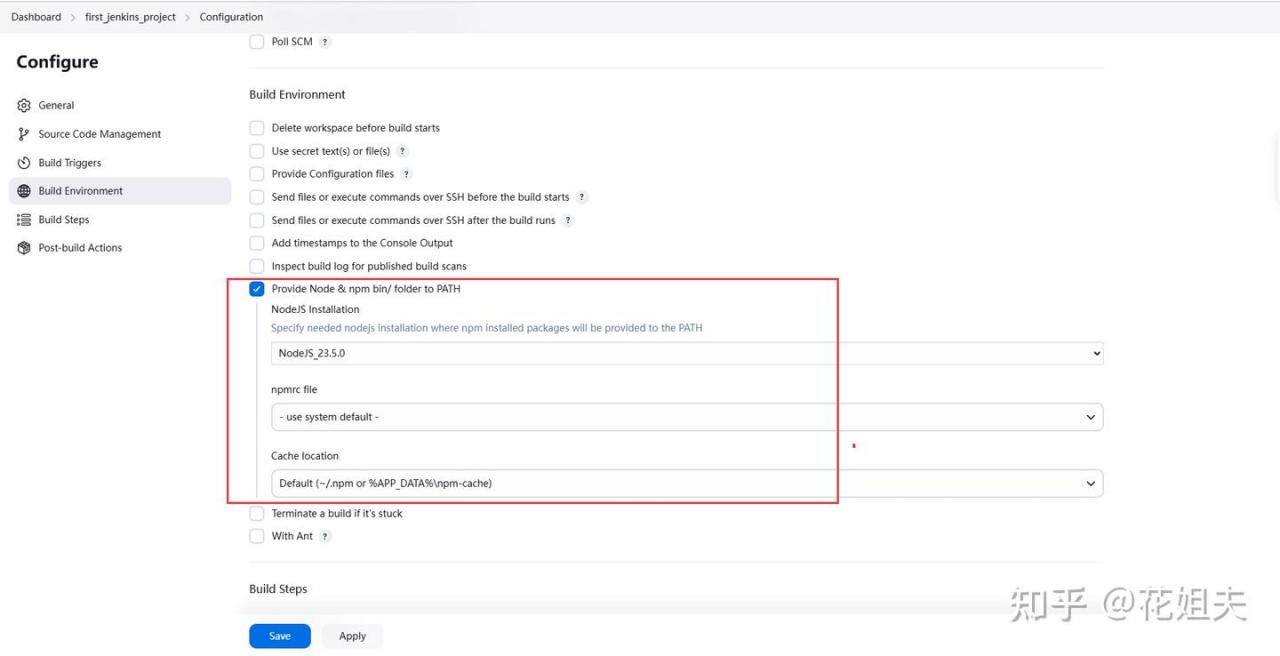Open the Cache location dropdown
1280x656 pixels.
pyautogui.click(x=687, y=483)
